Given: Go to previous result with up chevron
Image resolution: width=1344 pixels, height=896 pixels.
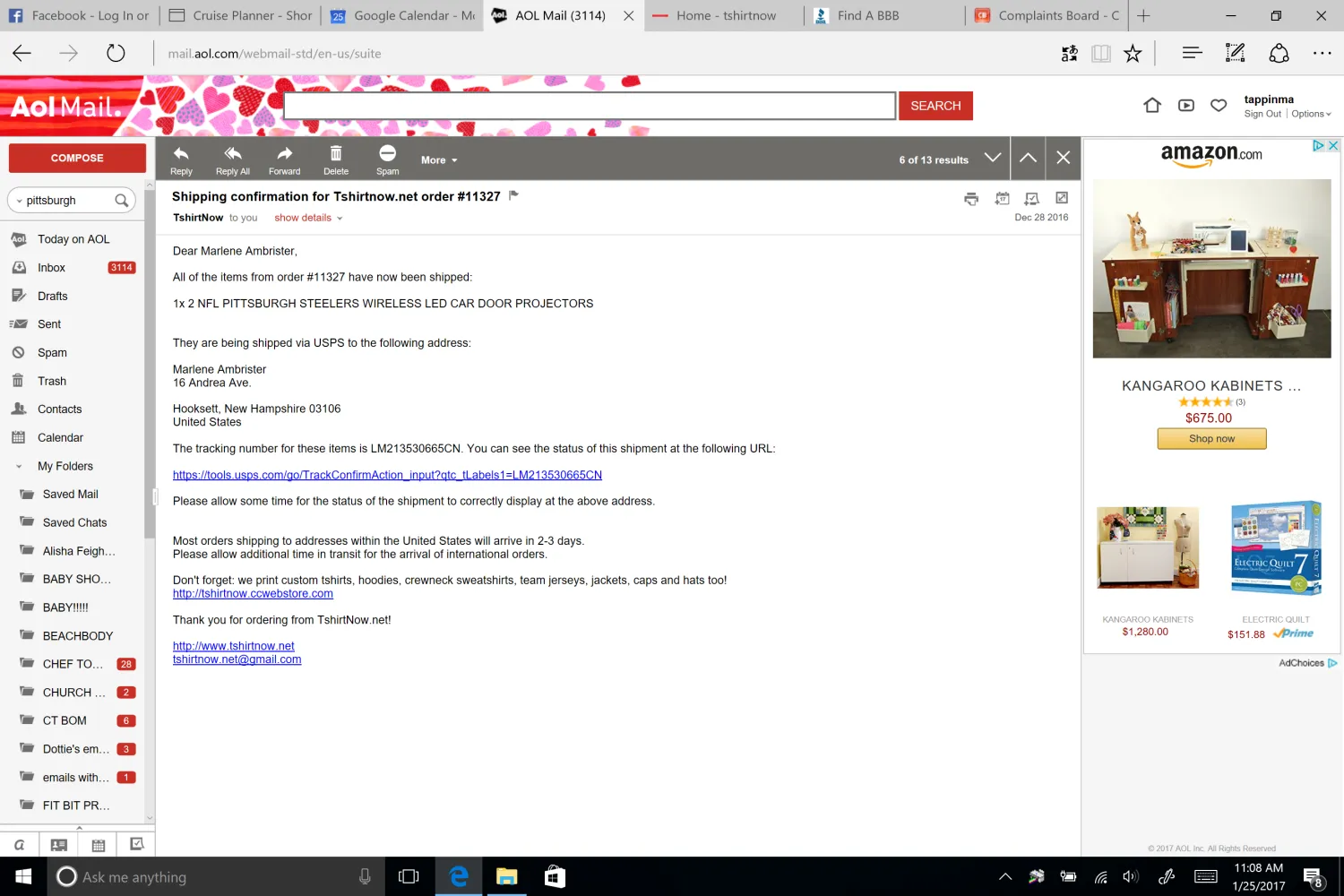Looking at the screenshot, I should click(1028, 158).
